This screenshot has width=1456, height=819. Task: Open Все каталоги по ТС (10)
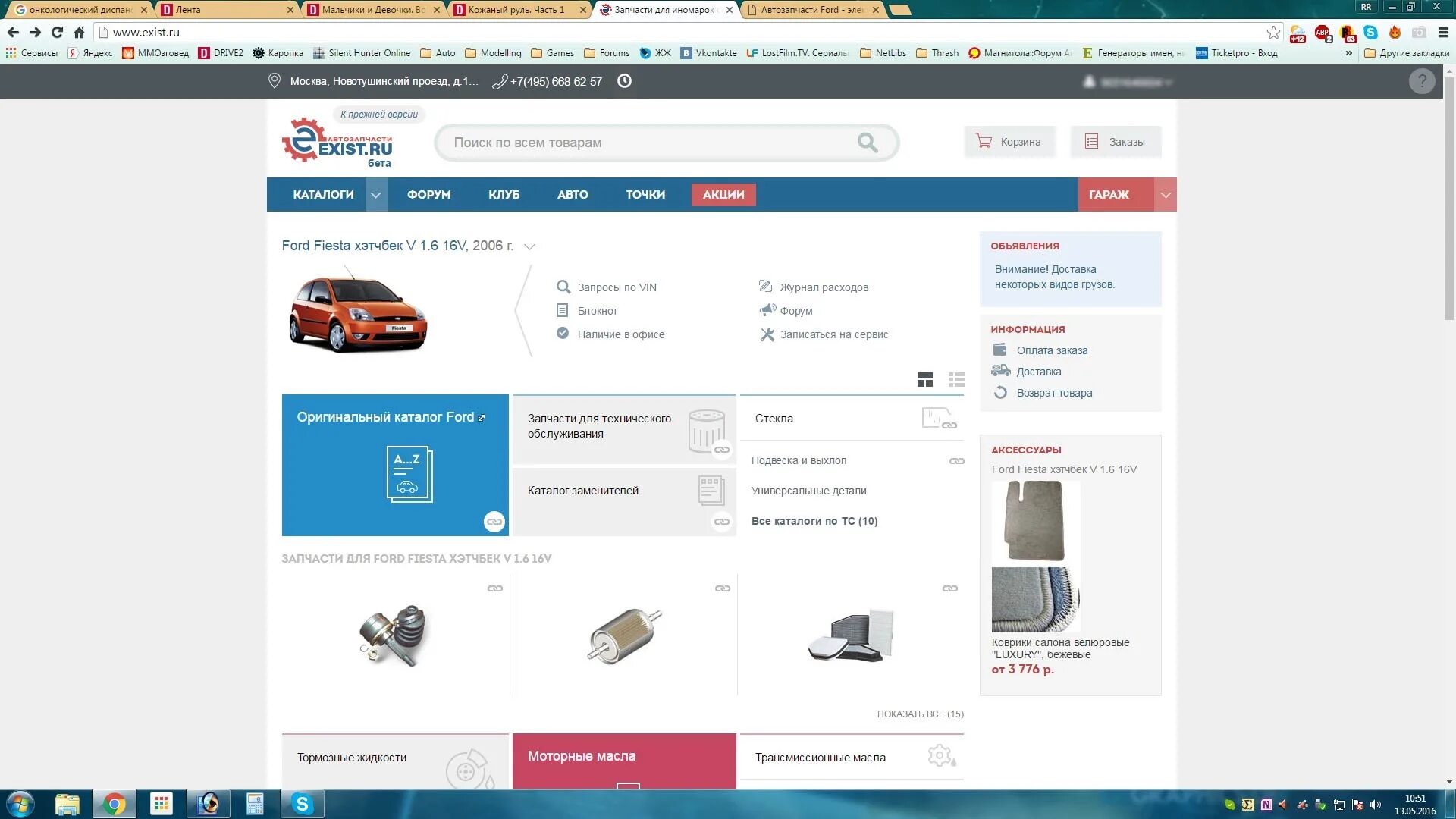(x=814, y=521)
